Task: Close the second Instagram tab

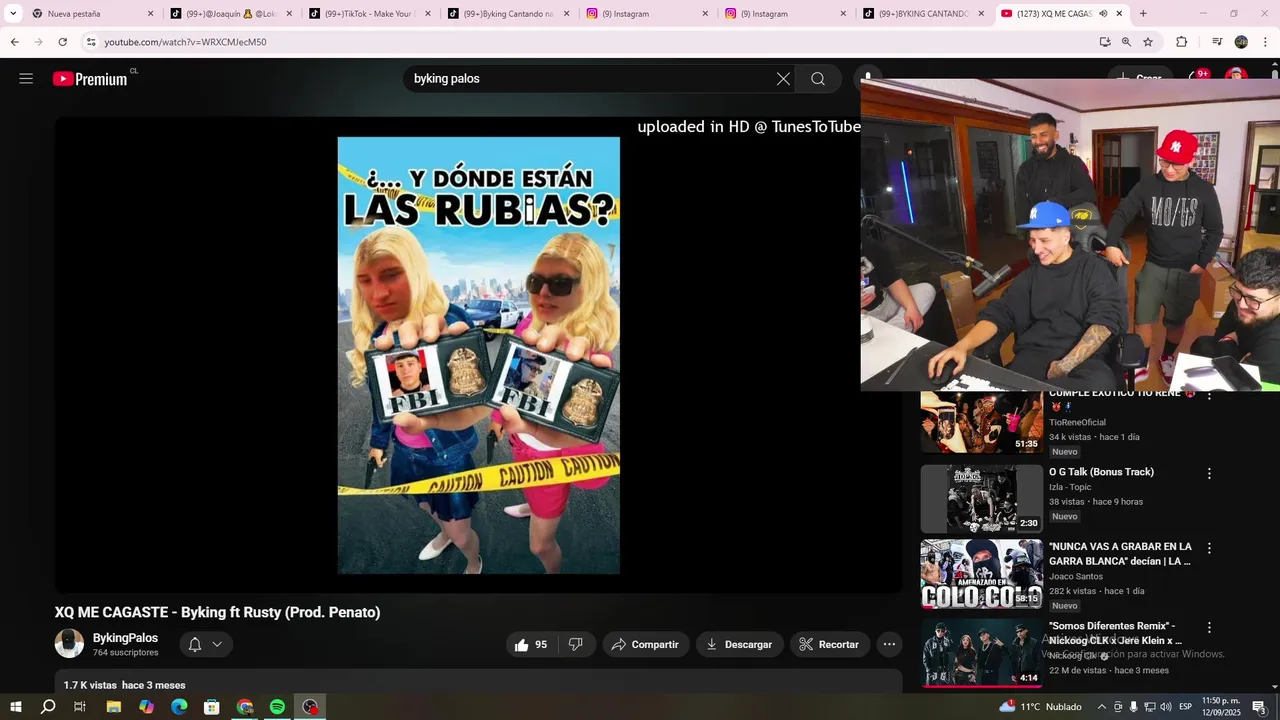Action: 842,14
